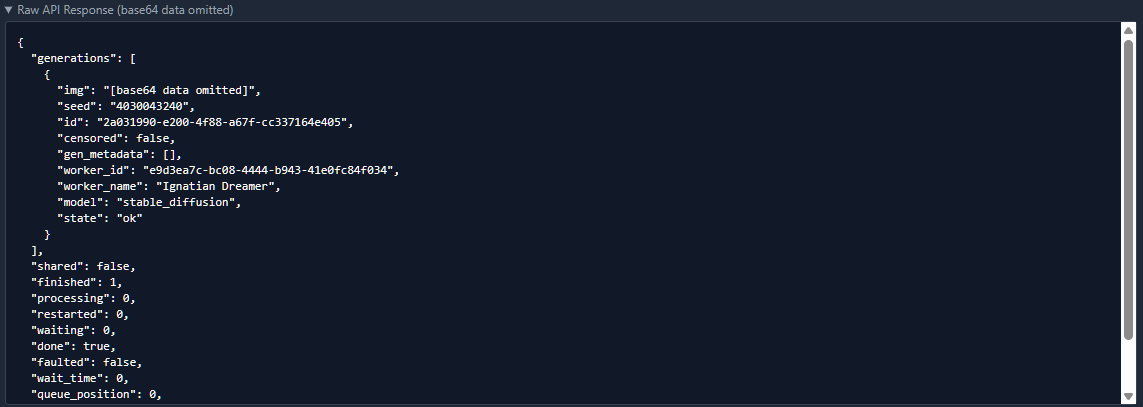Image resolution: width=1143 pixels, height=407 pixels.
Task: Click the seed value 4030043240
Action: pyautogui.click(x=150, y=106)
